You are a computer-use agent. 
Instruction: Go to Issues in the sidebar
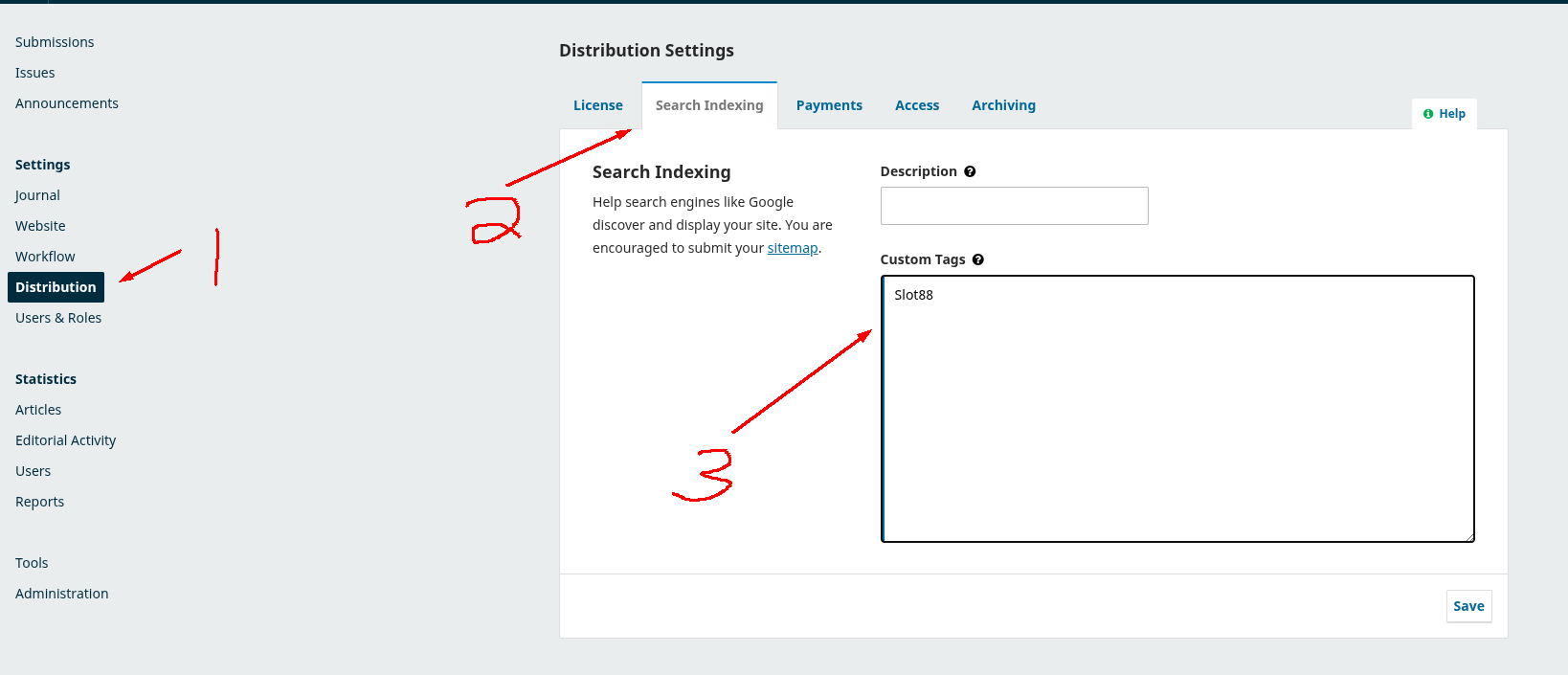tap(35, 73)
